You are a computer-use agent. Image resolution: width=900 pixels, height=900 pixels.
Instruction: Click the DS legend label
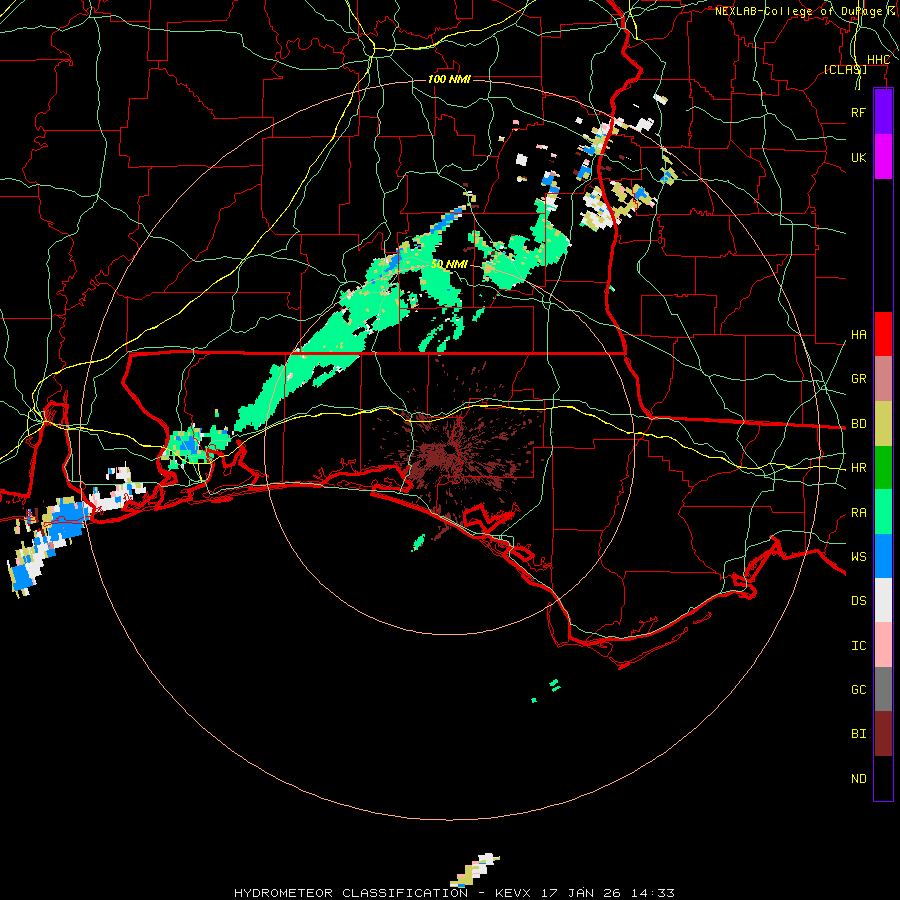(x=858, y=601)
